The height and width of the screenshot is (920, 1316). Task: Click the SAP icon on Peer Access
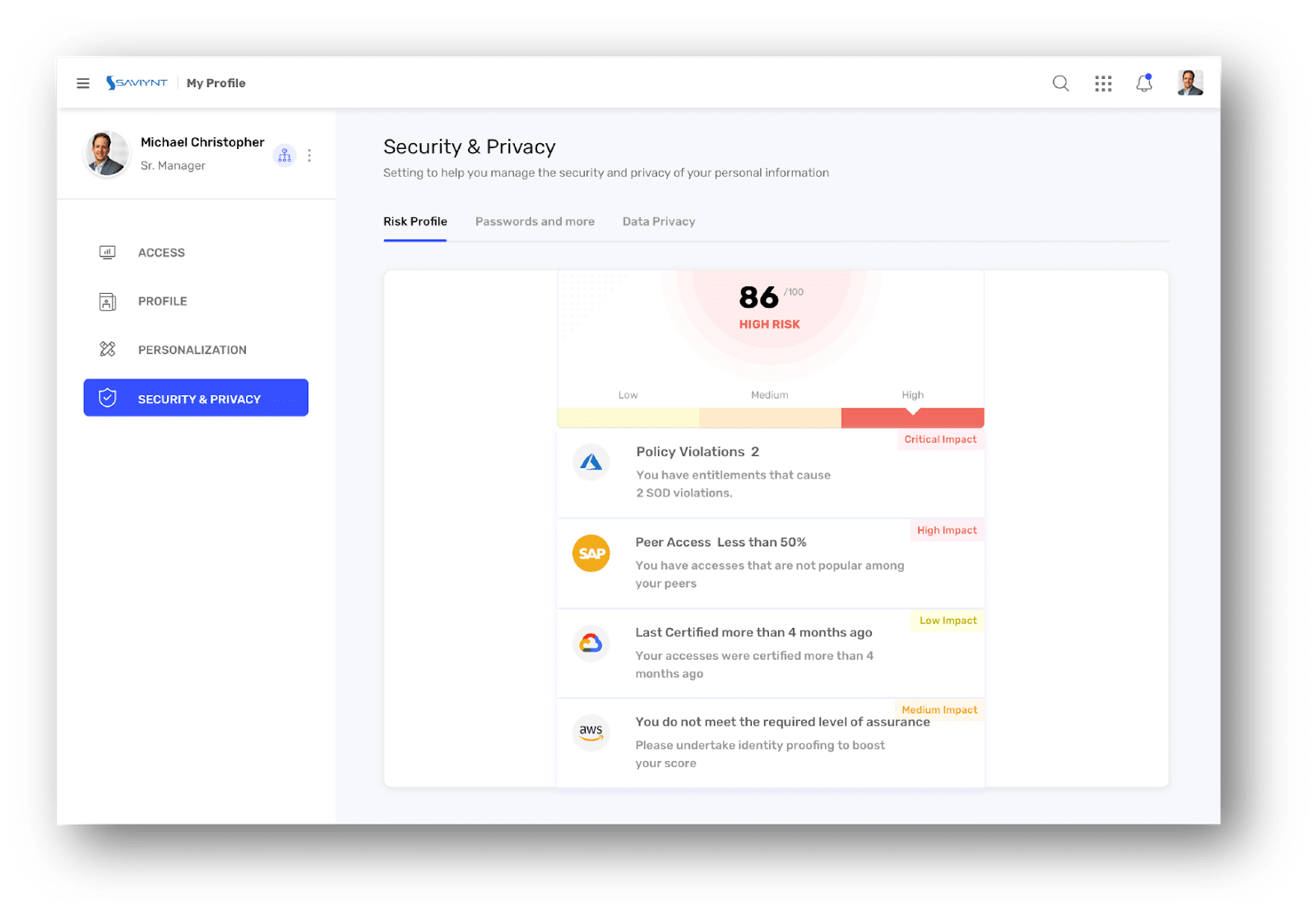tap(591, 553)
